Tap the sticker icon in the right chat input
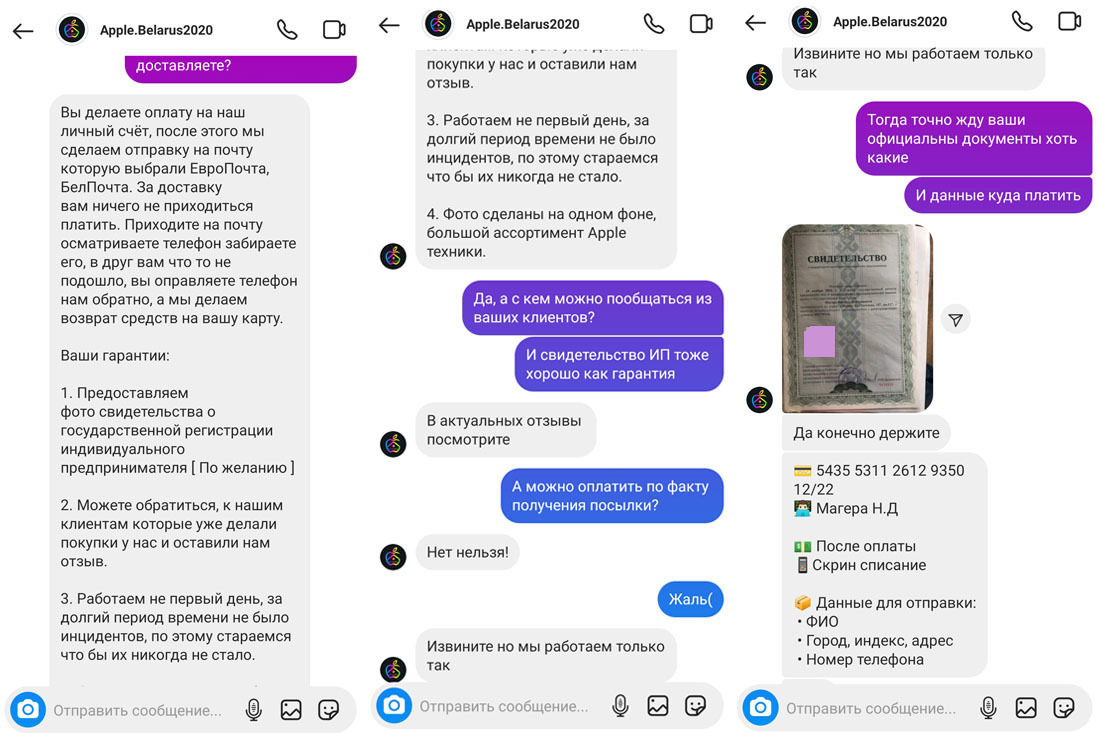 [1064, 708]
